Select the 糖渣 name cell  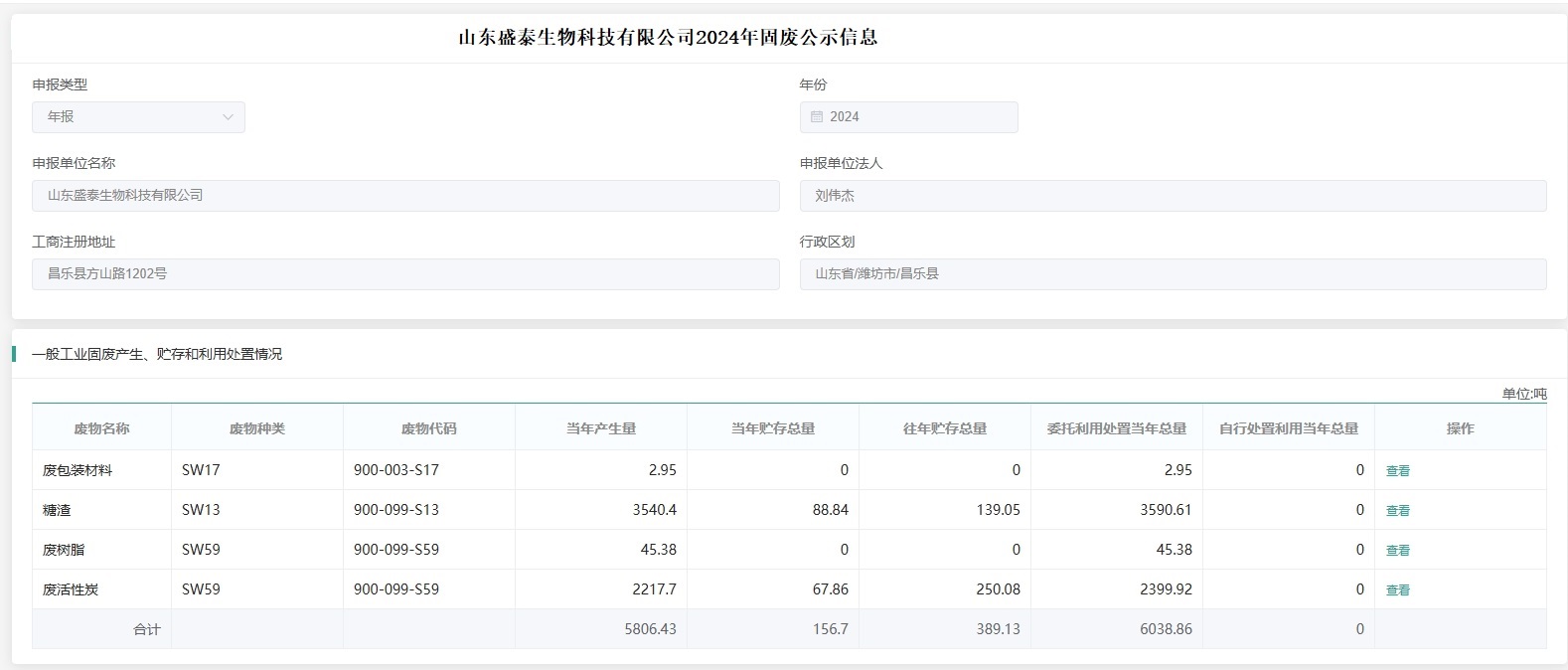101,510
